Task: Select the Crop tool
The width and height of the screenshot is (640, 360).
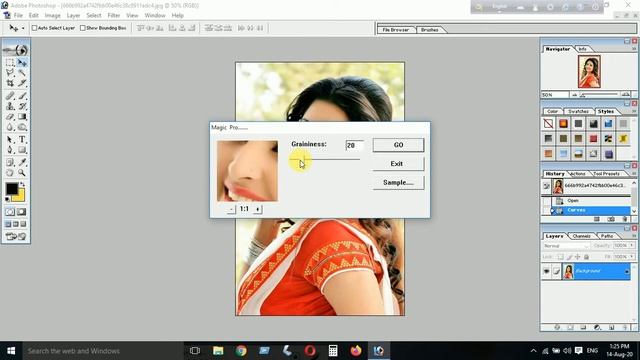Action: tap(10, 83)
